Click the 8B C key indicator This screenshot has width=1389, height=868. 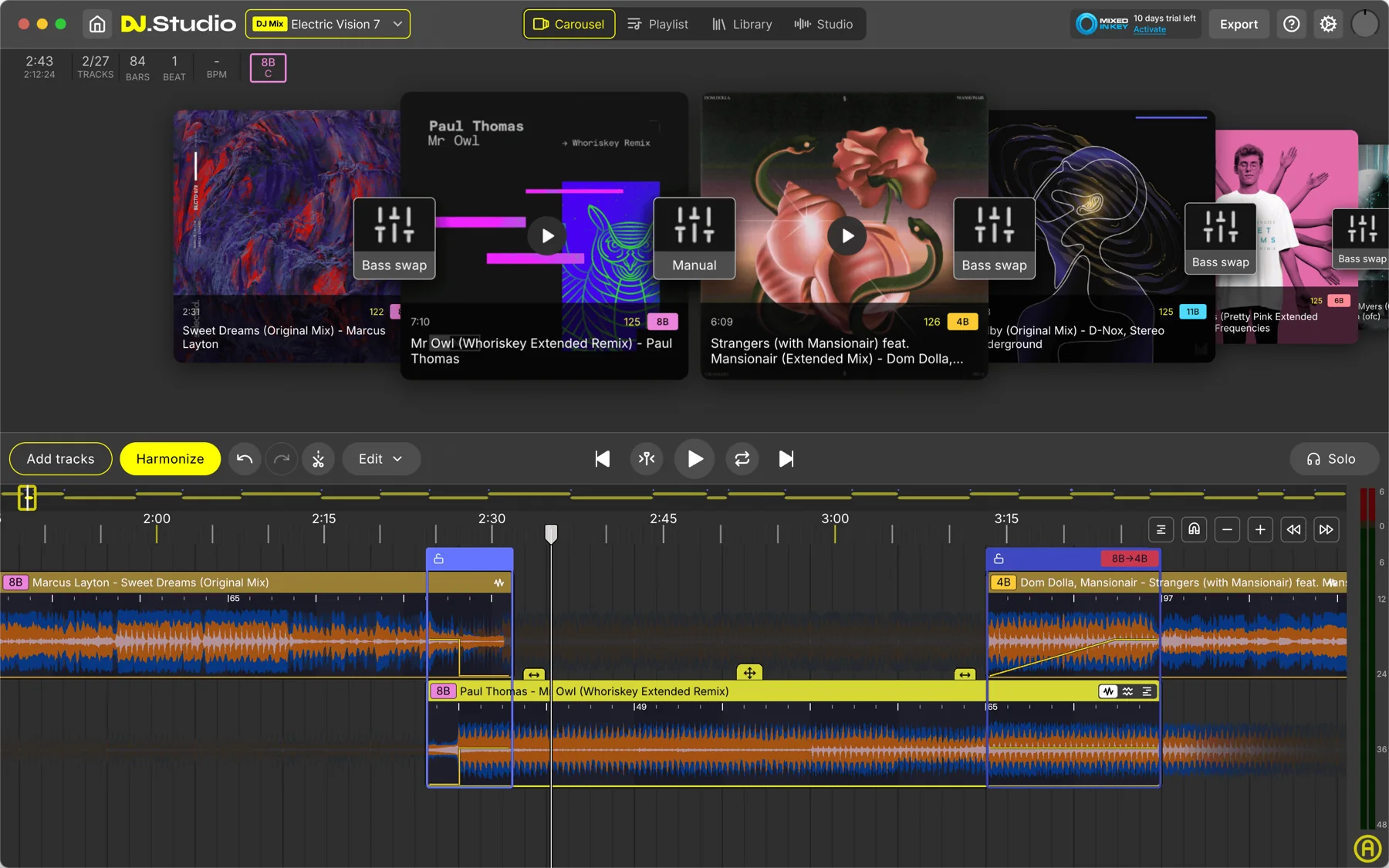268,68
